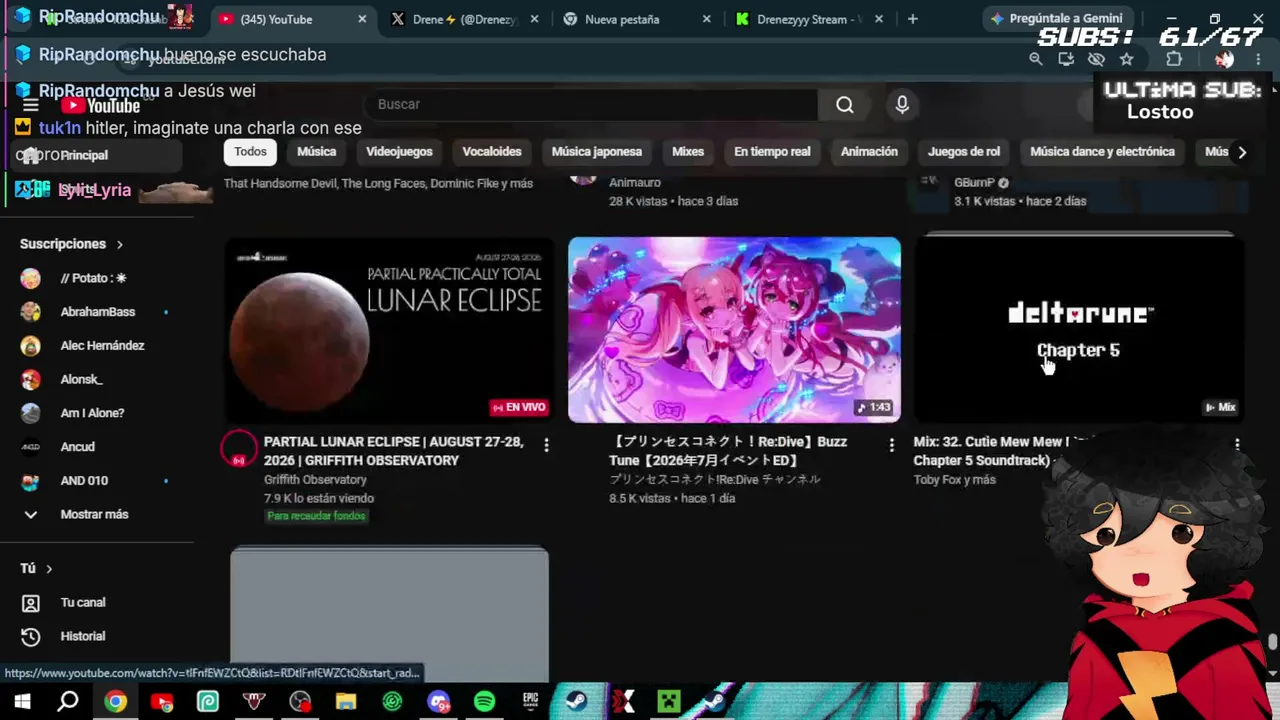The height and width of the screenshot is (720, 1280).
Task: Open the Buzz Tune video title
Action: click(x=728, y=451)
